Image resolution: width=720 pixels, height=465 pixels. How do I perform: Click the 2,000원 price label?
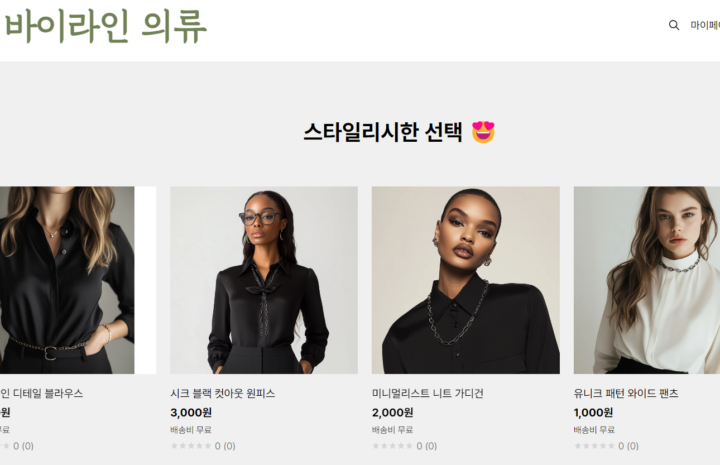point(393,413)
